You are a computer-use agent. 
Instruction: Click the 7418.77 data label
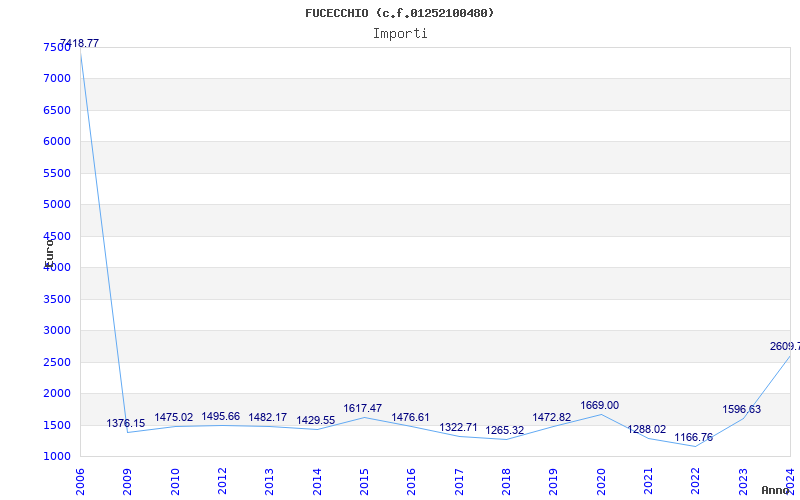(x=80, y=43)
